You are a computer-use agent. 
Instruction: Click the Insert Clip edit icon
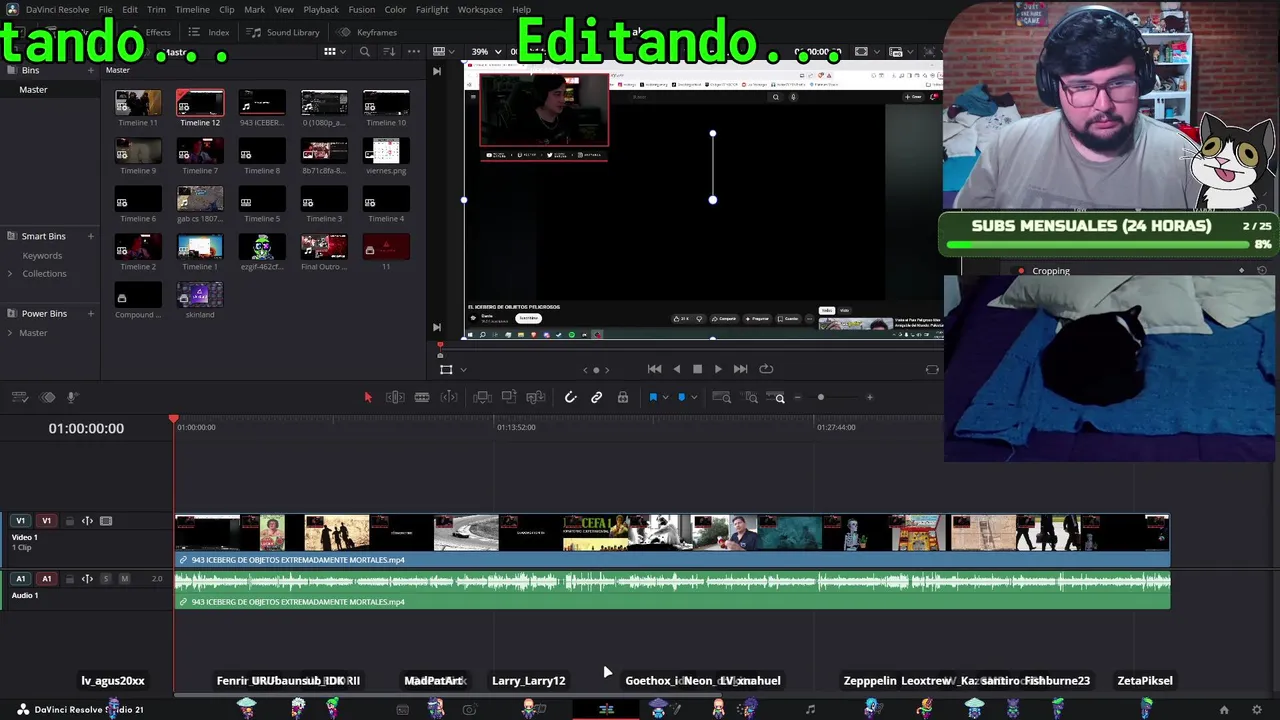tap(482, 397)
